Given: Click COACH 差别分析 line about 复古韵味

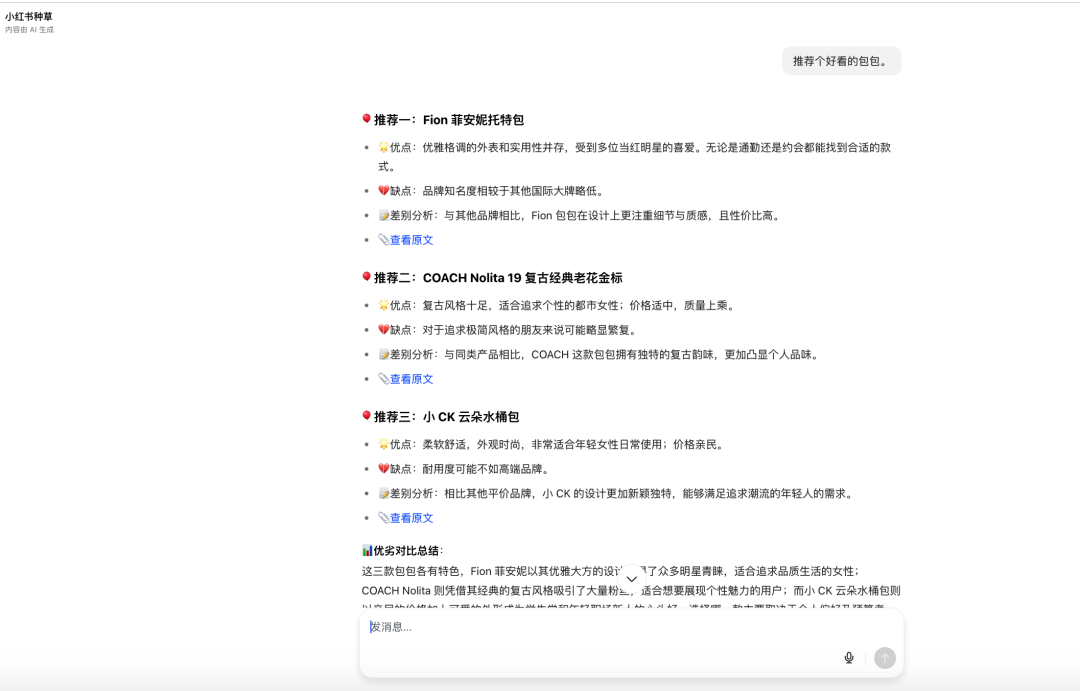Looking at the screenshot, I should tap(600, 355).
